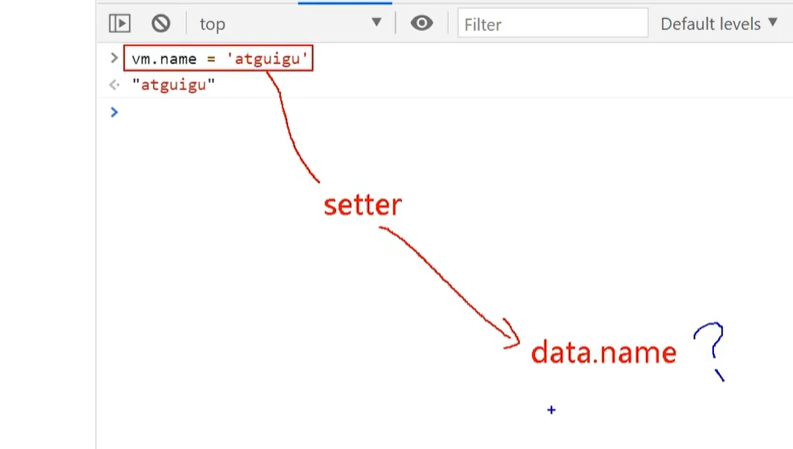
Task: Click the blue console prompt chevron
Action: [x=114, y=111]
